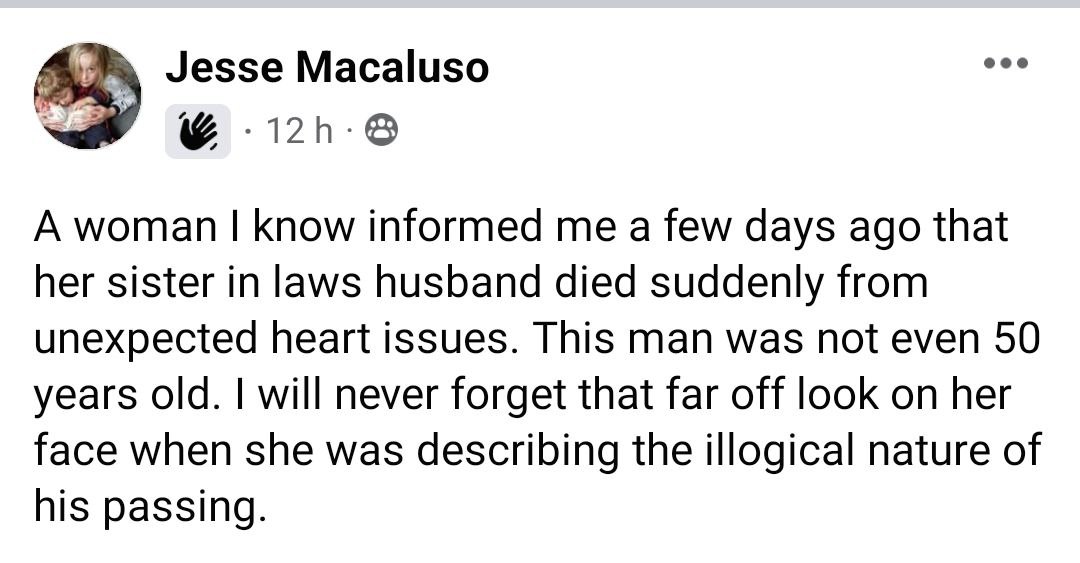Open the three-dot post options menu
Image resolution: width=1080 pixels, height=563 pixels.
pos(1005,63)
